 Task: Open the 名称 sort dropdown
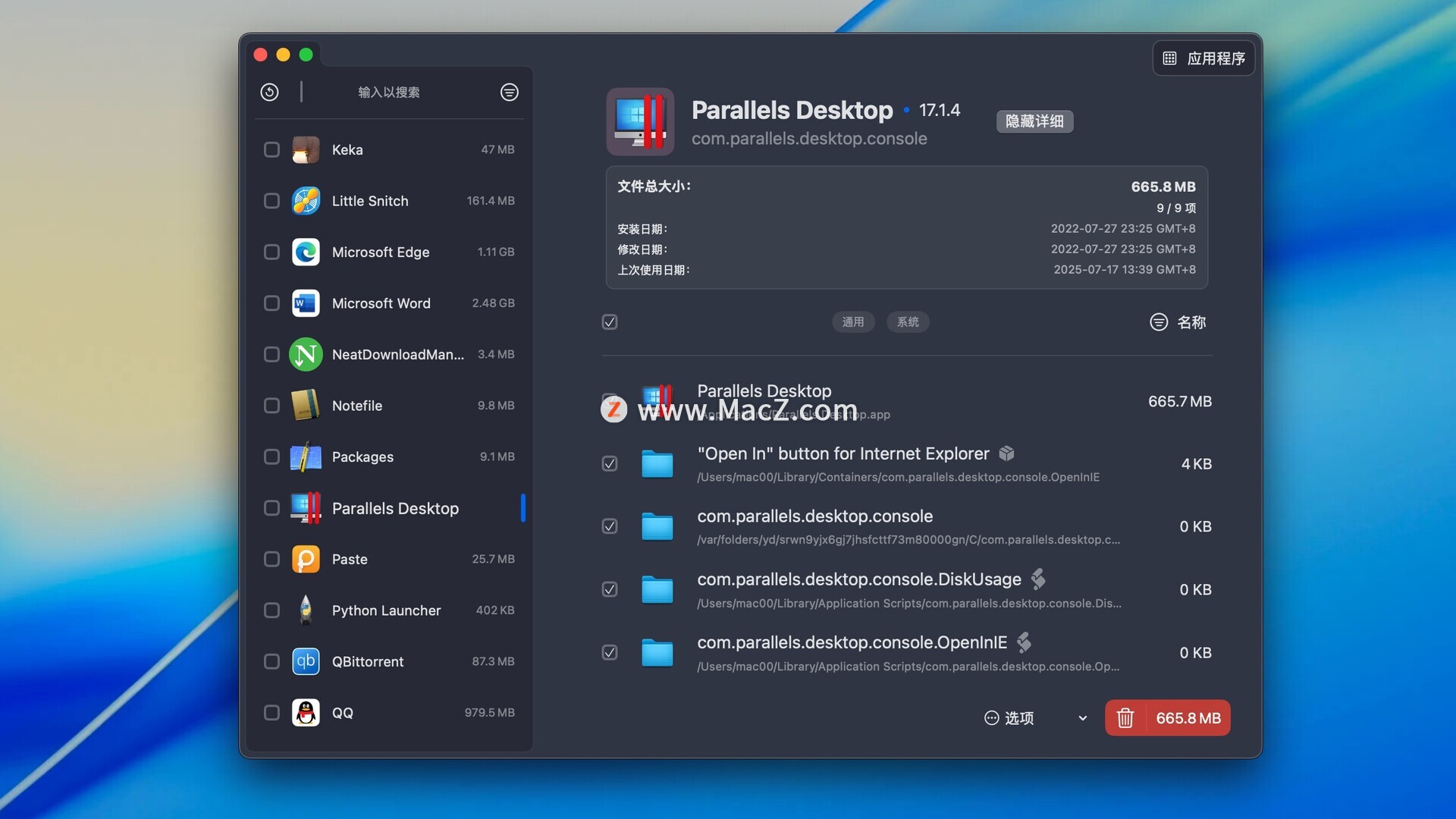tap(1178, 322)
